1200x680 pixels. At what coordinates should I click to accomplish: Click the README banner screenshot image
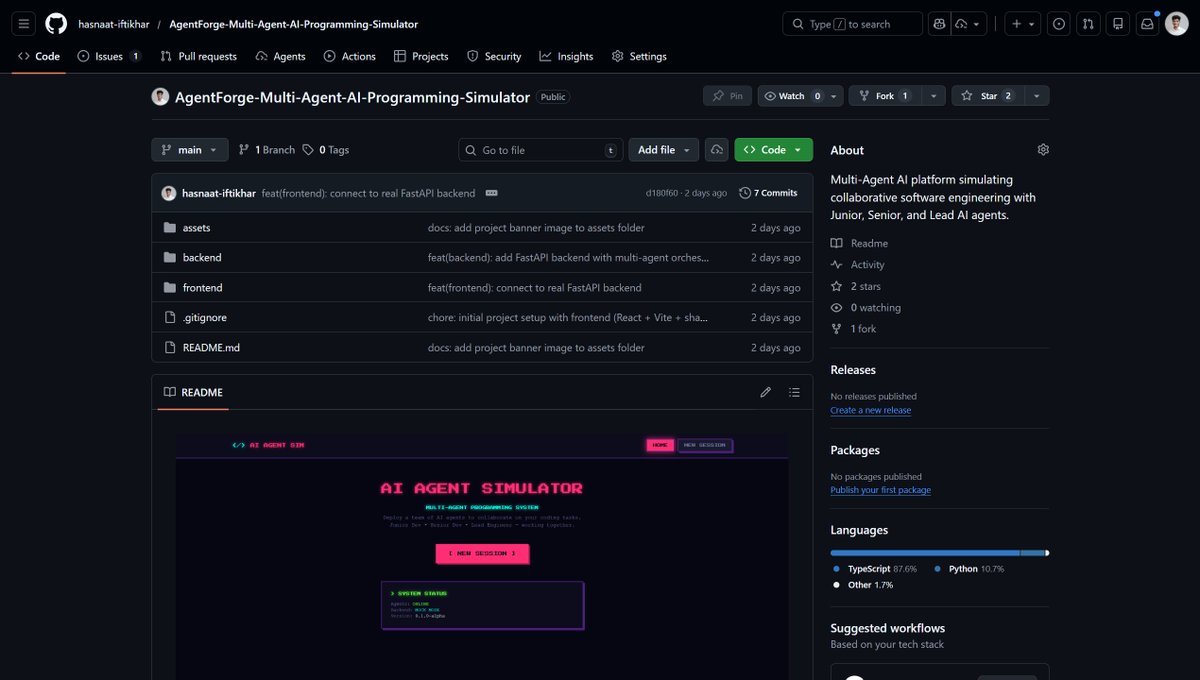(x=482, y=555)
